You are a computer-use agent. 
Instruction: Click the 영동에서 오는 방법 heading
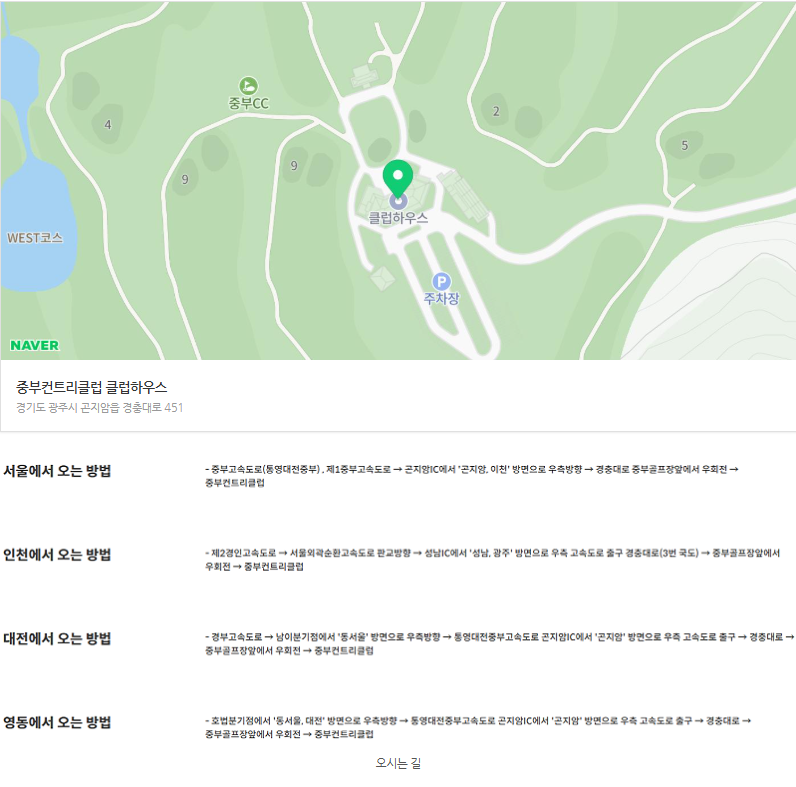57,722
